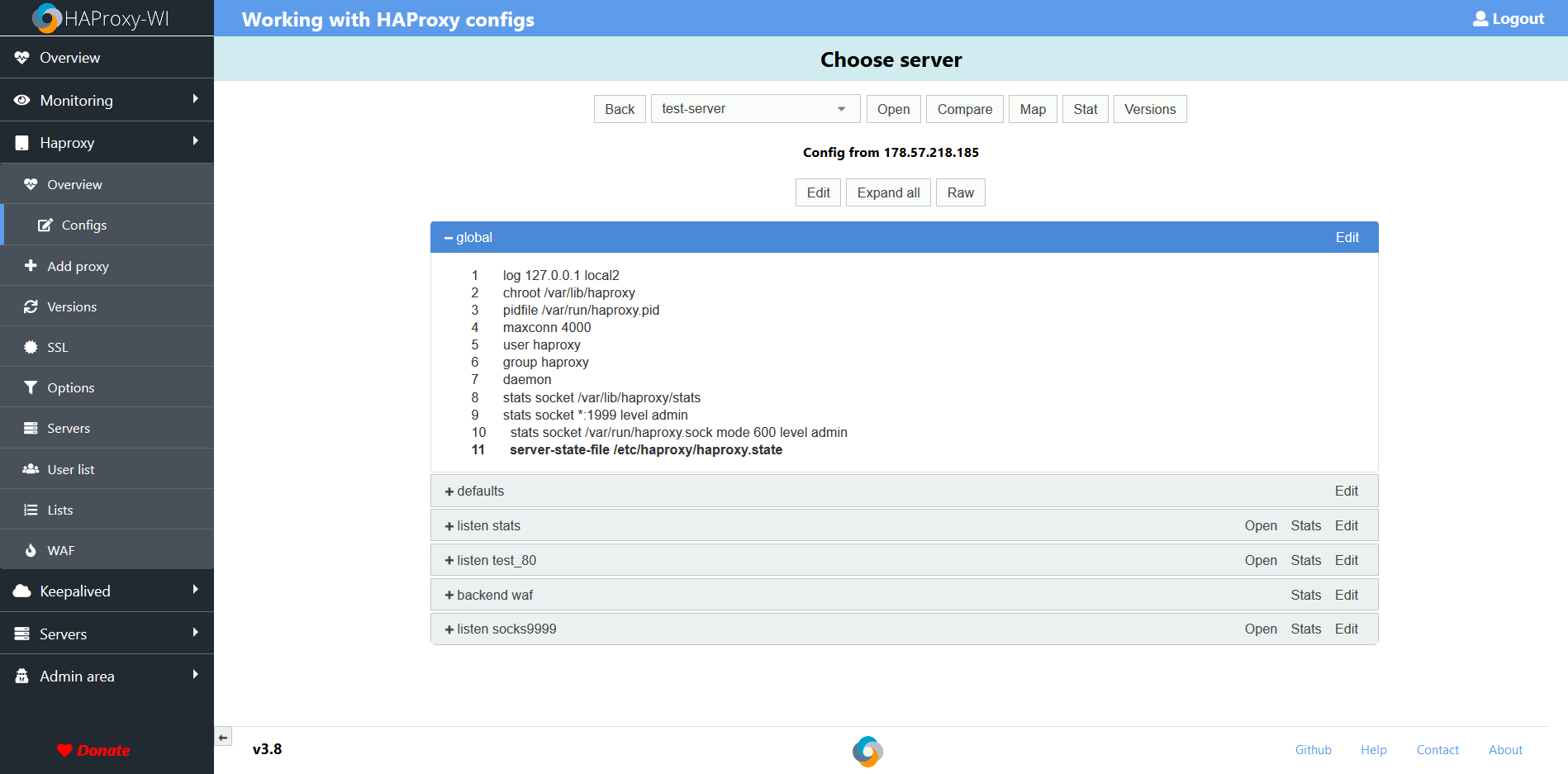Image resolution: width=1568 pixels, height=774 pixels.
Task: Click the refresh icon next to Versions in the sidebar
Action: 31,306
